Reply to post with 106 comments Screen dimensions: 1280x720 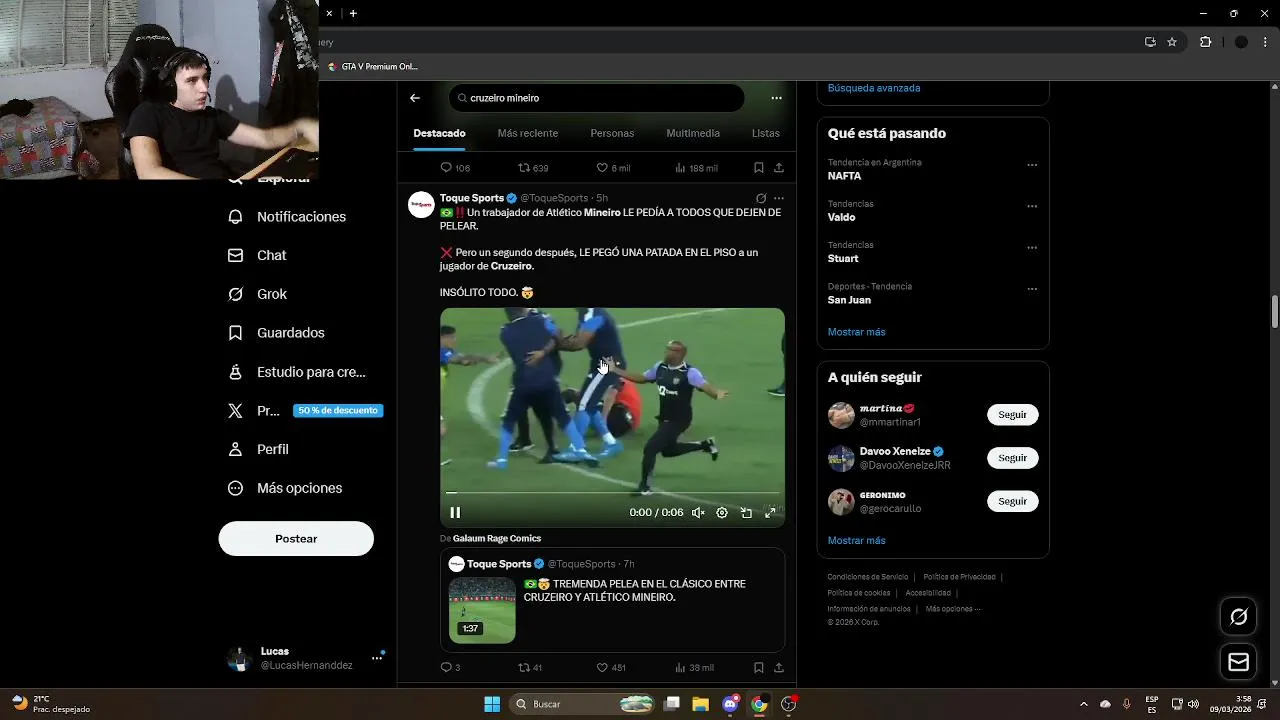point(455,168)
